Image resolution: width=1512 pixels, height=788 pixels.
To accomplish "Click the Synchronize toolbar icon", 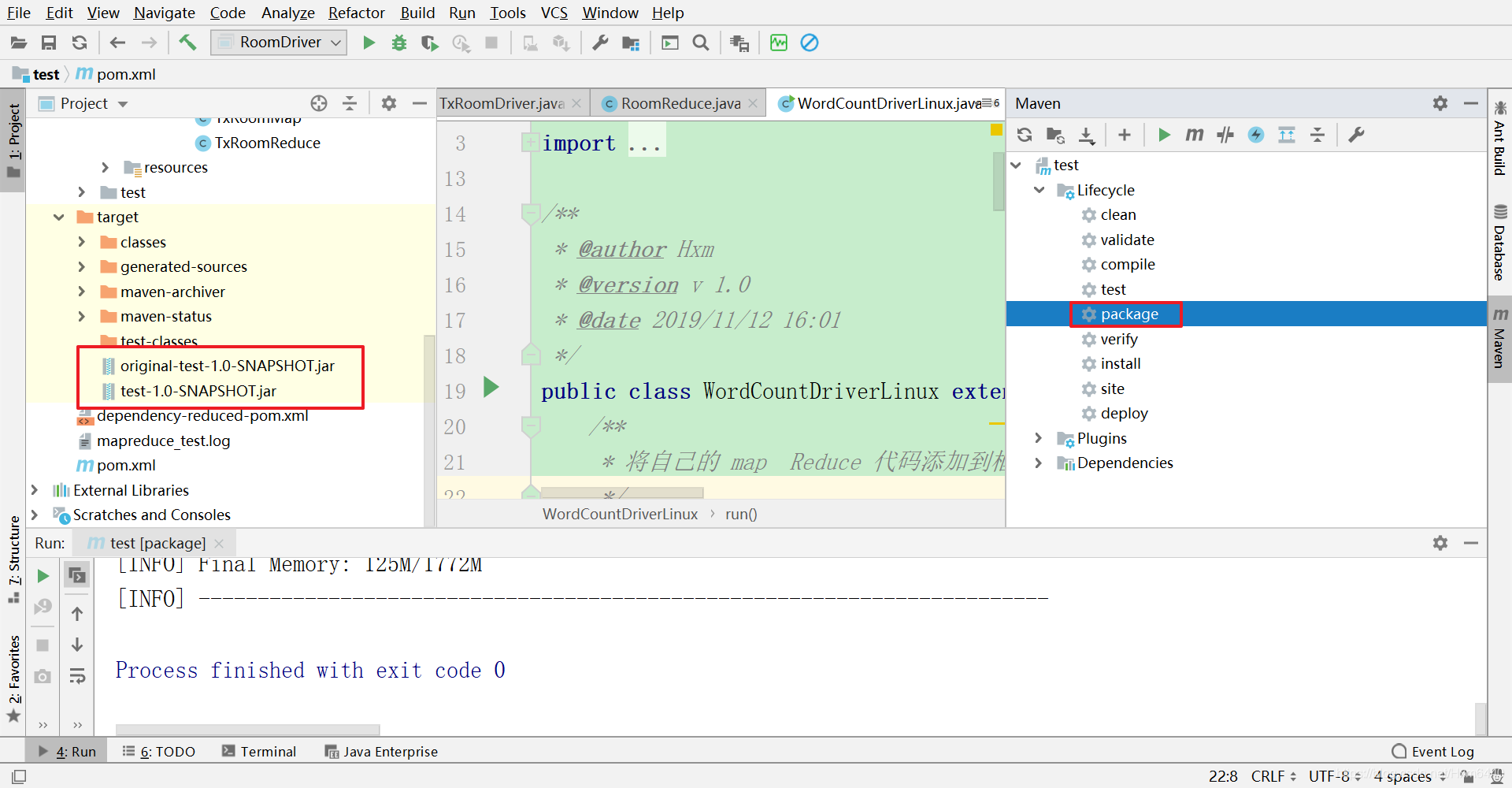I will 80,43.
